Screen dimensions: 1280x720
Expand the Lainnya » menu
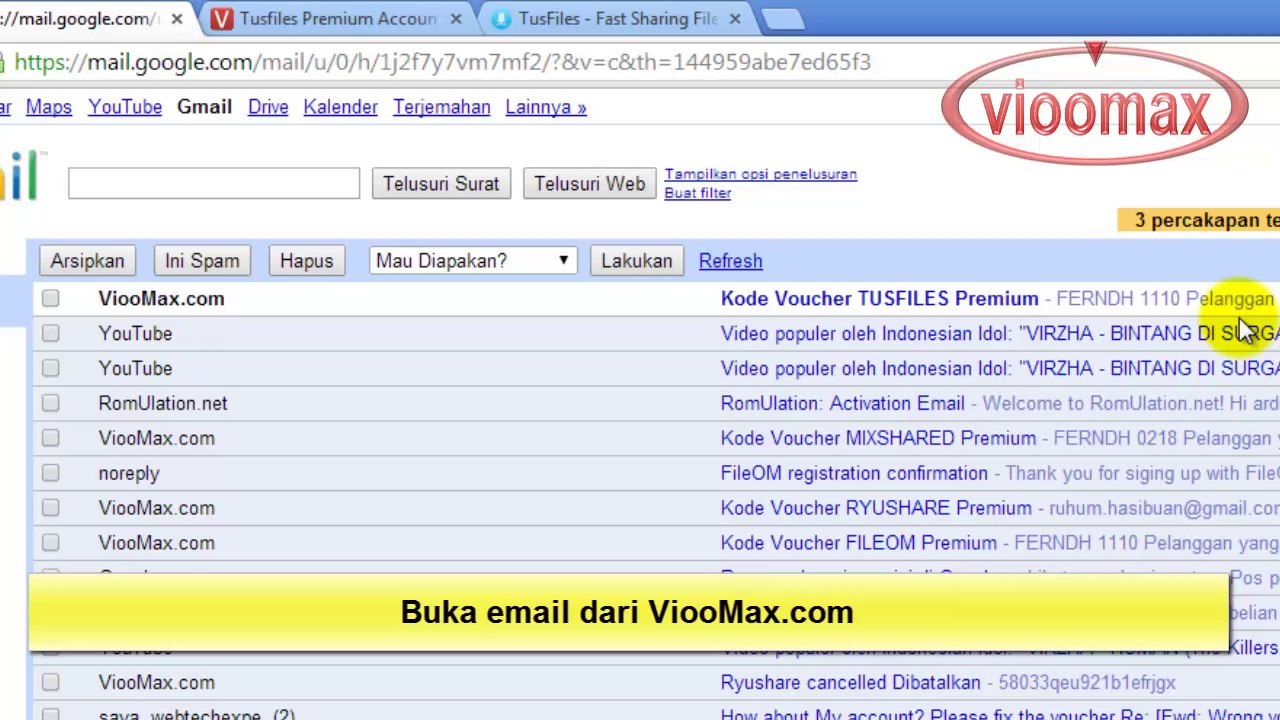pyautogui.click(x=546, y=107)
